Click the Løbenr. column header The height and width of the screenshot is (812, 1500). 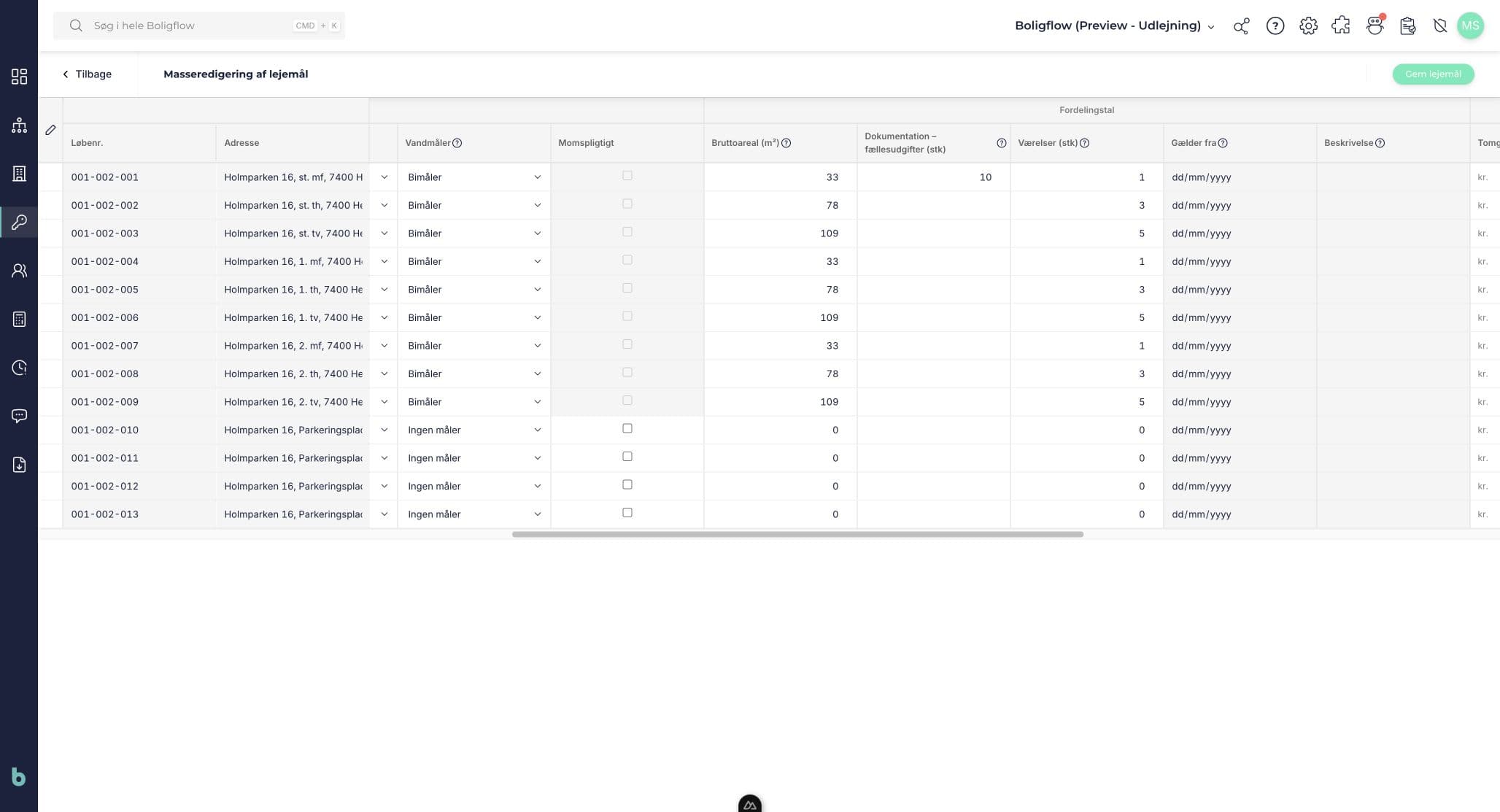(x=139, y=143)
